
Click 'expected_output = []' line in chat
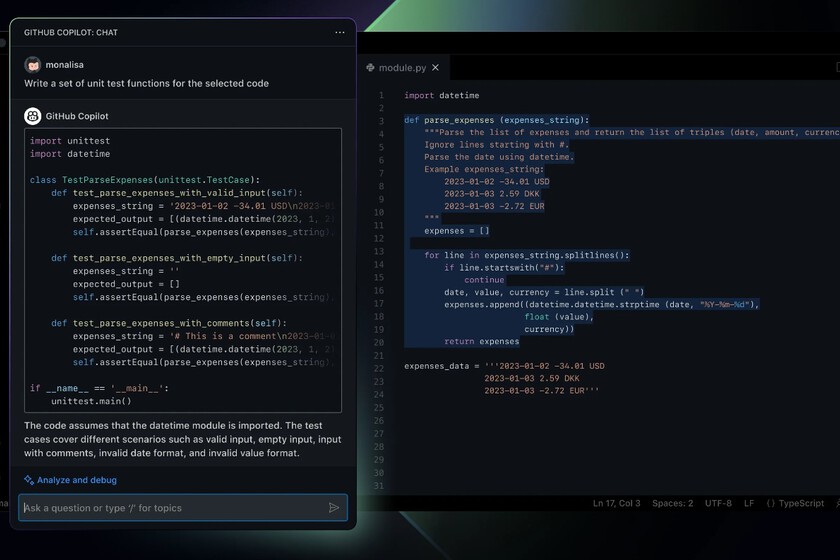pyautogui.click(x=126, y=285)
